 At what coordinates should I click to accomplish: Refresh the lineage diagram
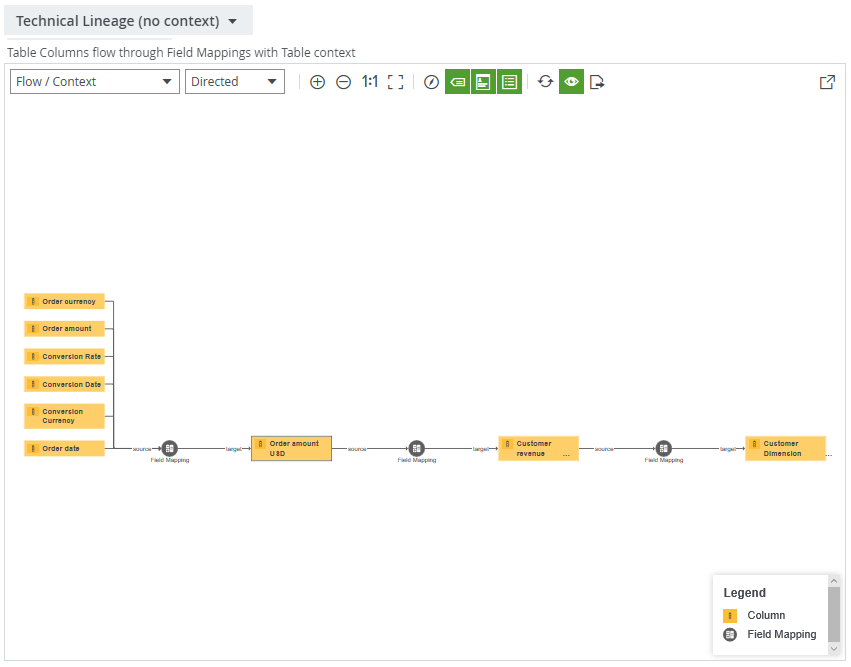pos(545,82)
